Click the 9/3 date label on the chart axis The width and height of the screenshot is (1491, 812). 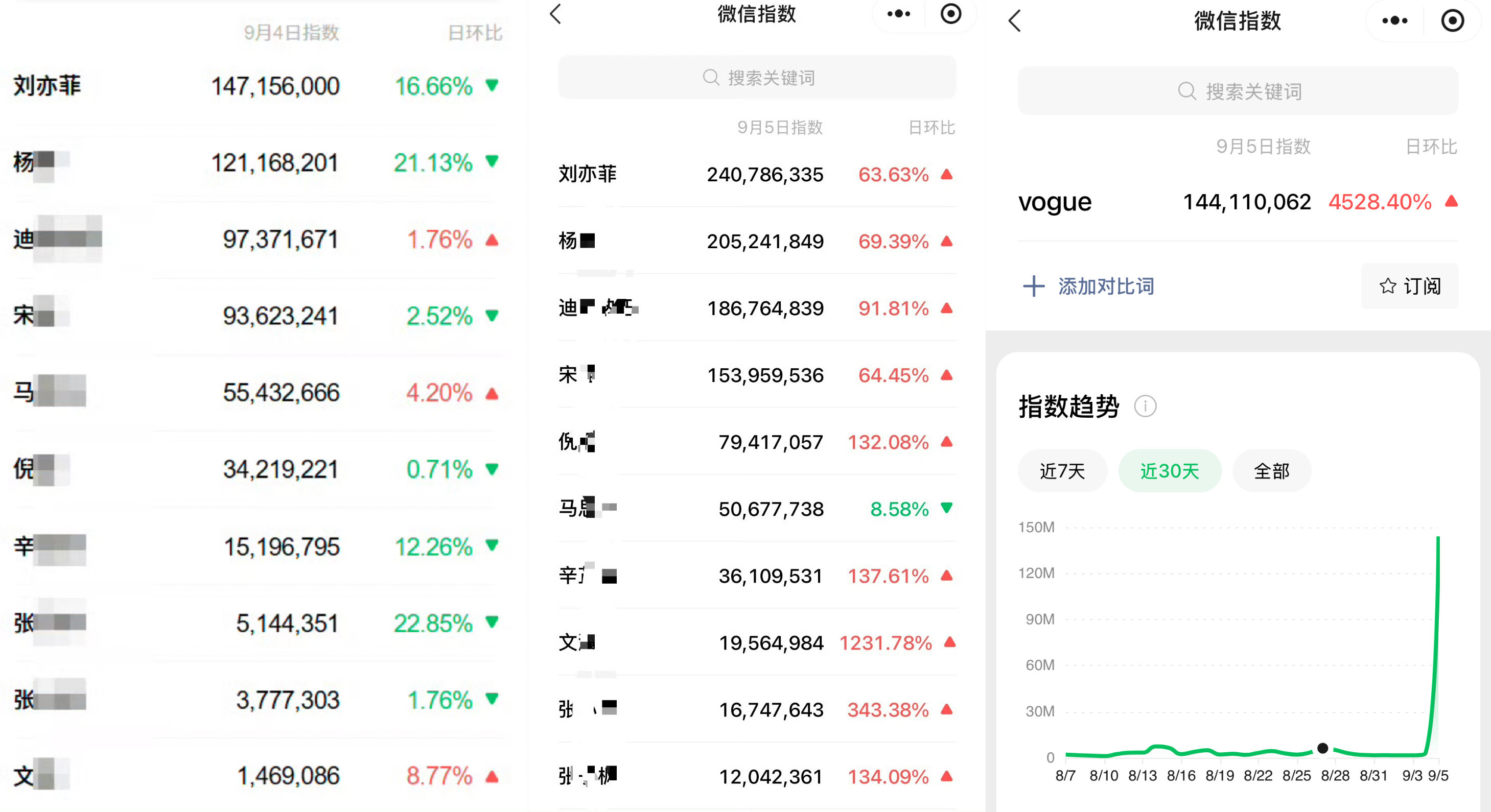(1412, 776)
